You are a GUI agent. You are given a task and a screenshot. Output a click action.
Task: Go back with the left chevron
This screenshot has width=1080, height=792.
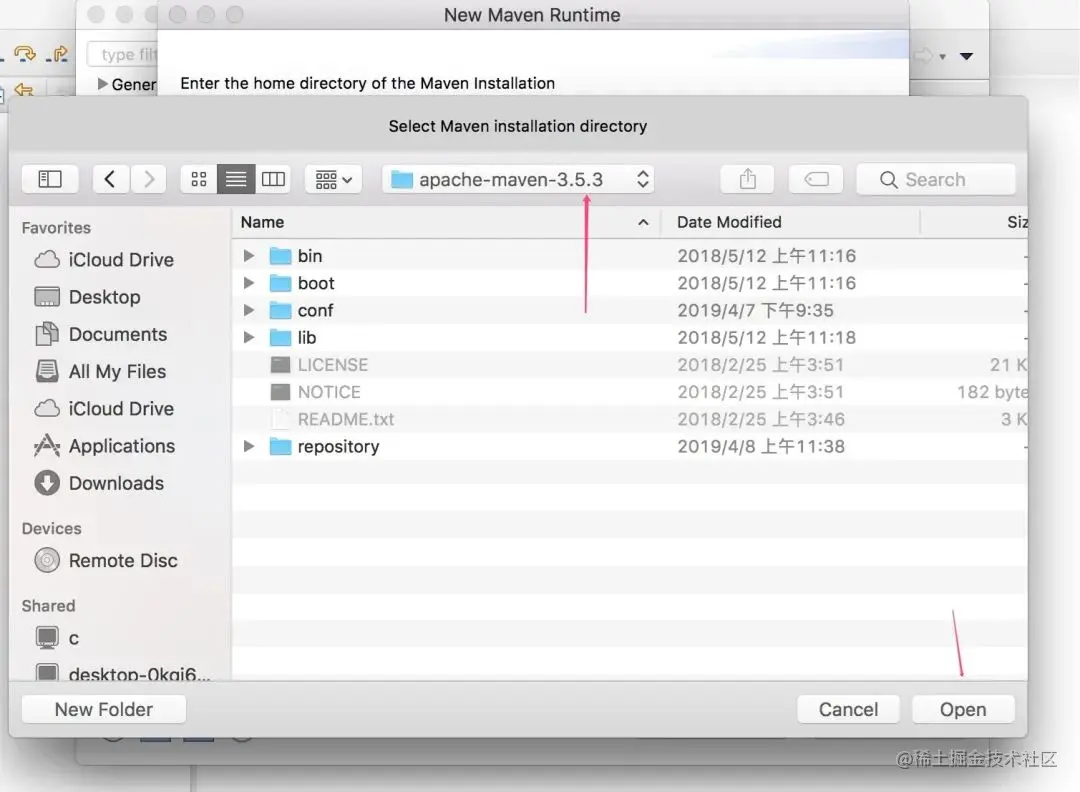[x=110, y=180]
